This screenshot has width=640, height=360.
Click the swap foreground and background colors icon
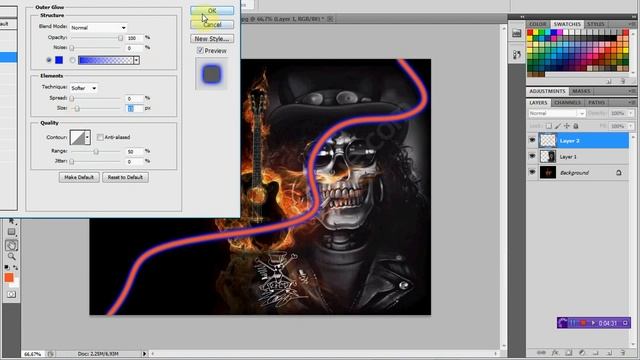[x=16, y=267]
